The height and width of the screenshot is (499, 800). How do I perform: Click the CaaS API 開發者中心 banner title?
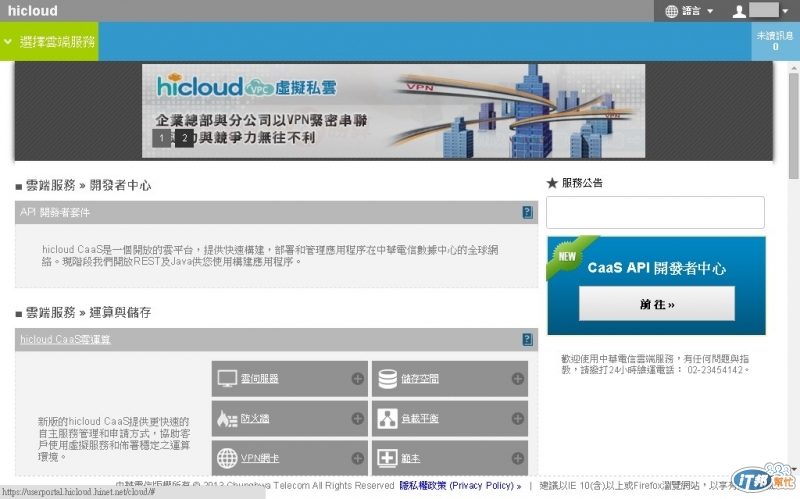pyautogui.click(x=657, y=268)
